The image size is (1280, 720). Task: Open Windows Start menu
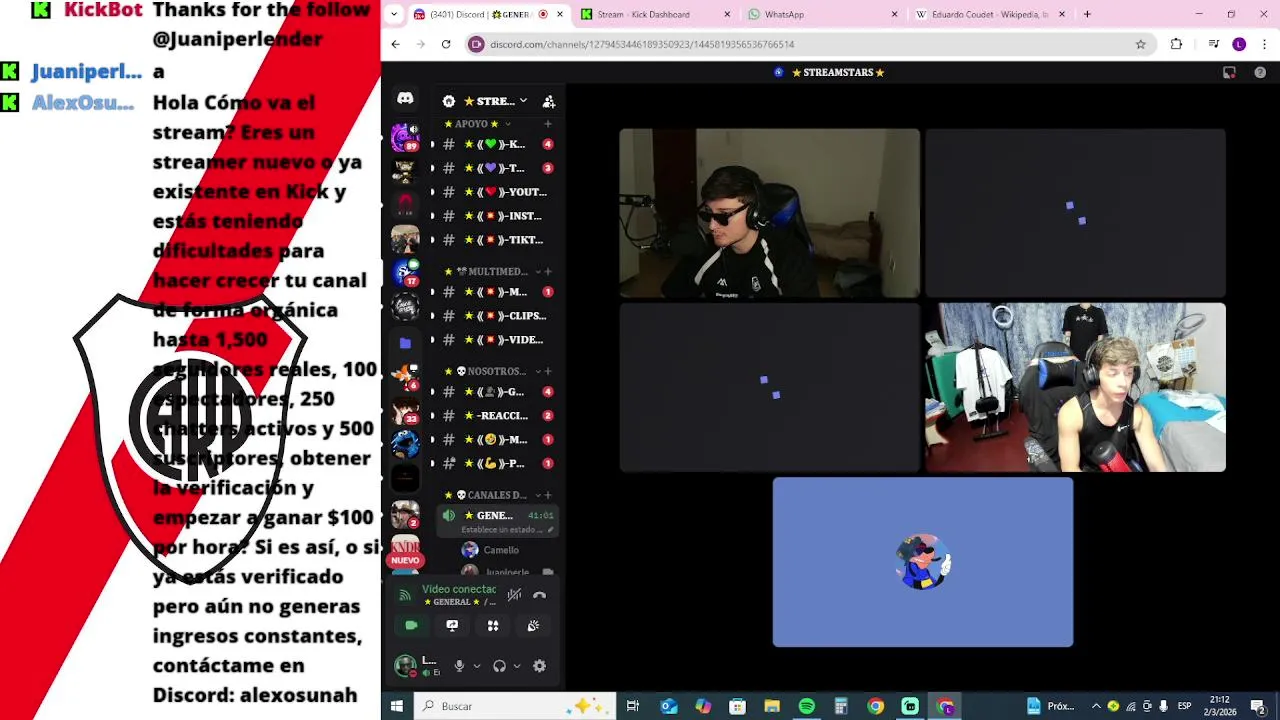pos(397,706)
